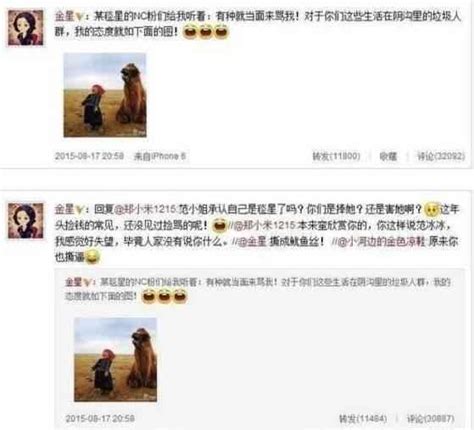Open the @郑小米1215 mention after 回复

tap(145, 210)
